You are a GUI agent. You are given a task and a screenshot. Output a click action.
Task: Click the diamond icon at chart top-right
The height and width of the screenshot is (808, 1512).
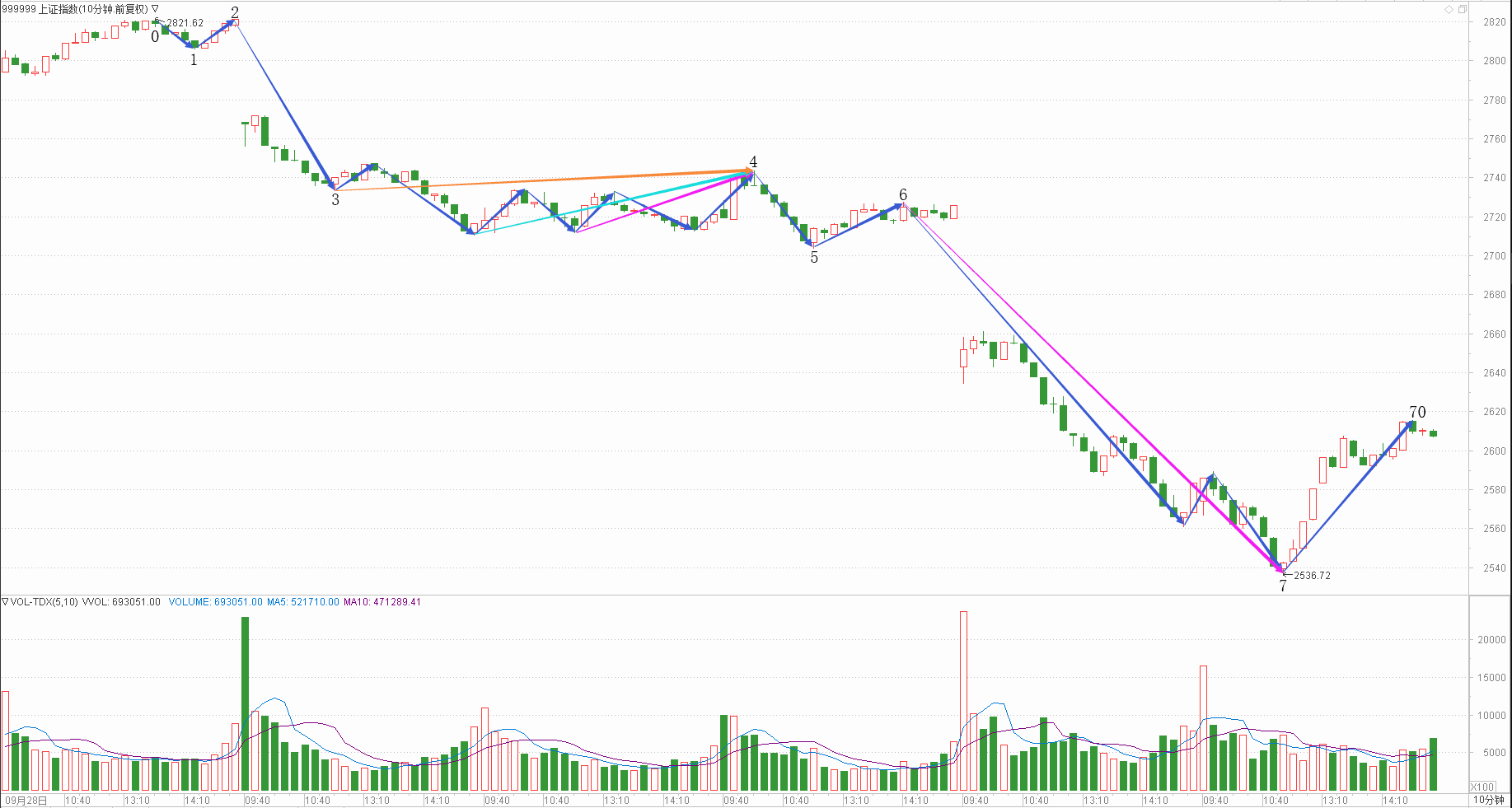pos(1449,9)
